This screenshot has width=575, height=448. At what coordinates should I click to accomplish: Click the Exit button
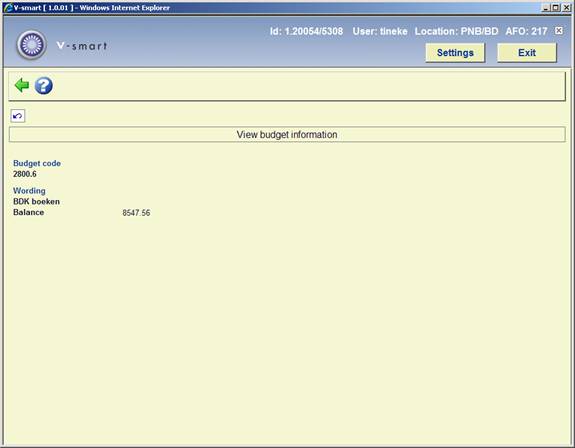click(x=527, y=52)
